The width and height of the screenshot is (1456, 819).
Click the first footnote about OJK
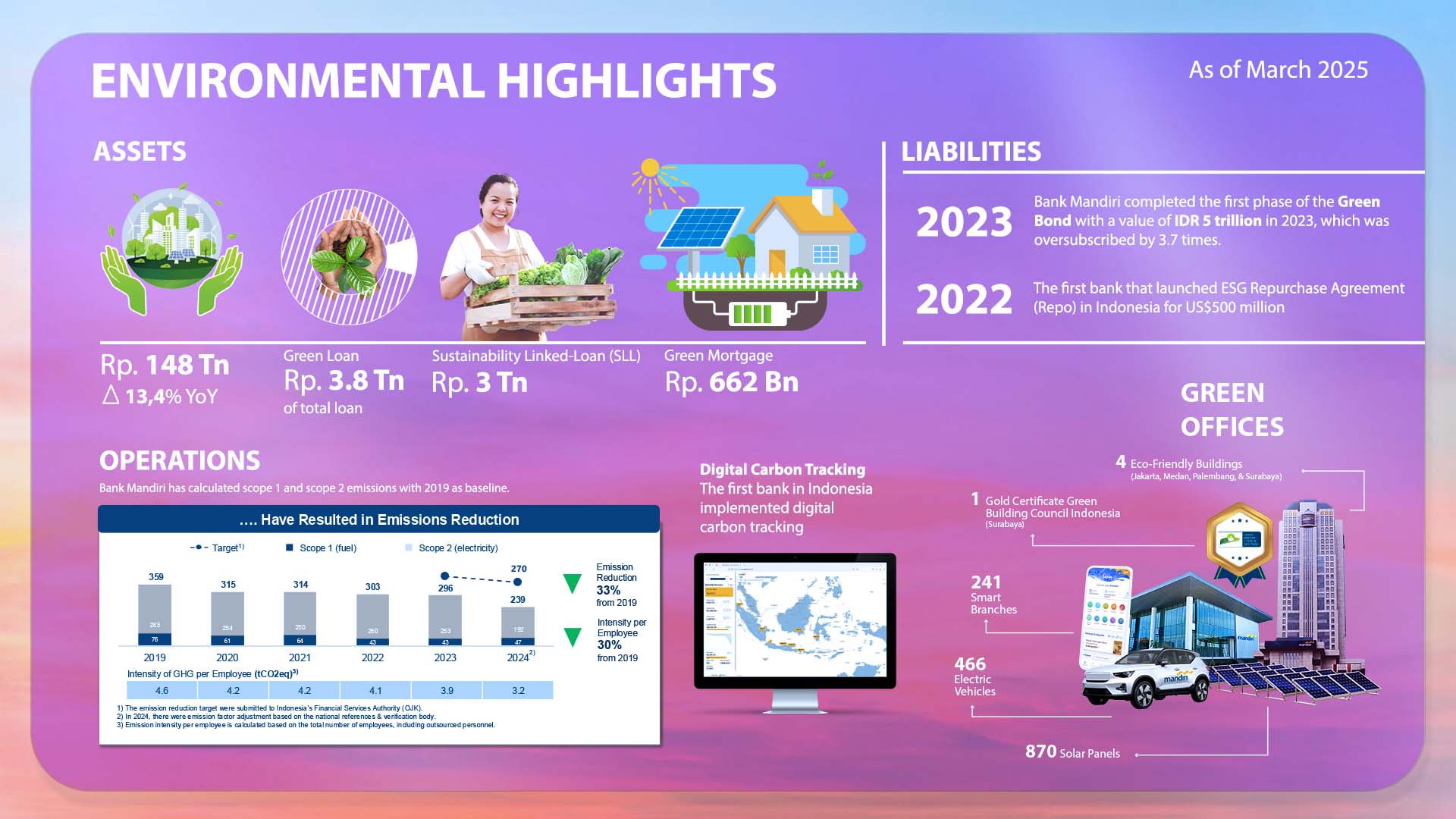pyautogui.click(x=269, y=708)
